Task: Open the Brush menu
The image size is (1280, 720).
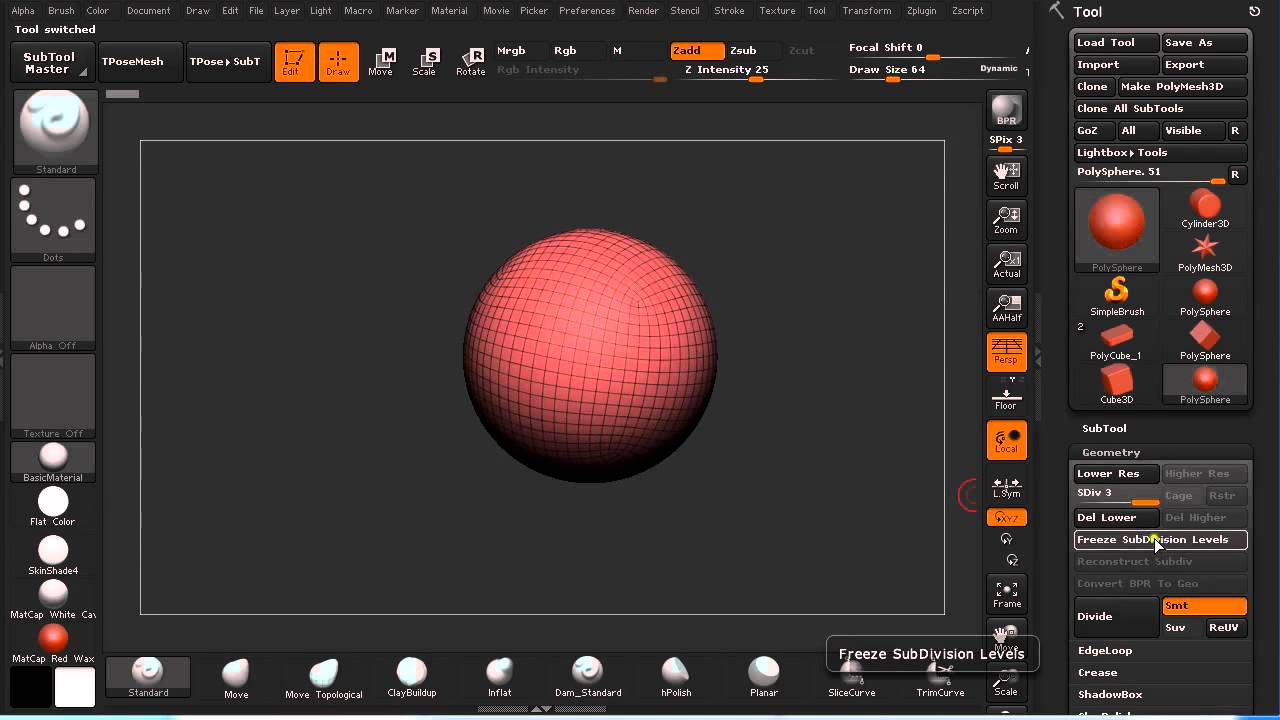Action: (x=61, y=10)
